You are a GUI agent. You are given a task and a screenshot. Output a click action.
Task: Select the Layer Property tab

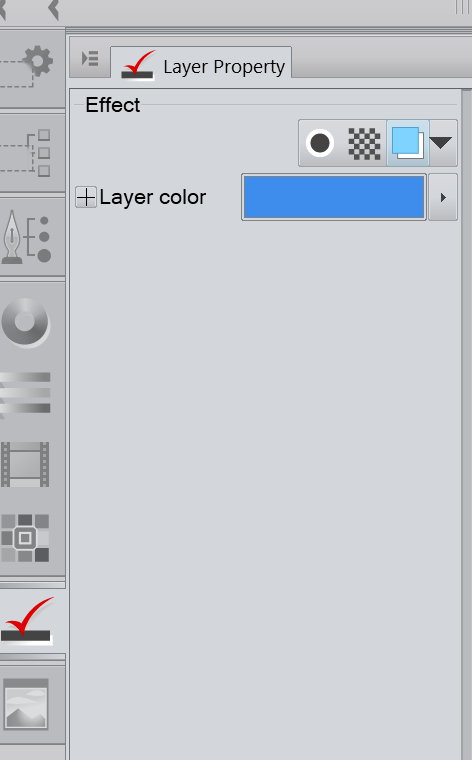click(x=202, y=64)
